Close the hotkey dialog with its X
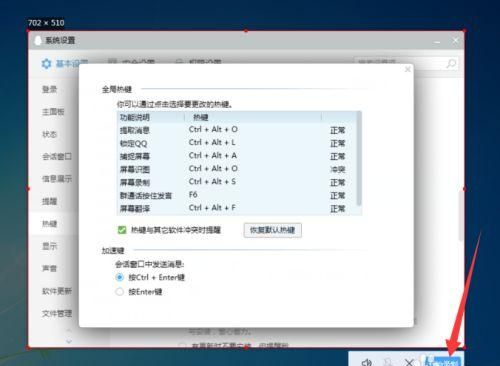Screen dimensions: 500x366 (x=407, y=69)
